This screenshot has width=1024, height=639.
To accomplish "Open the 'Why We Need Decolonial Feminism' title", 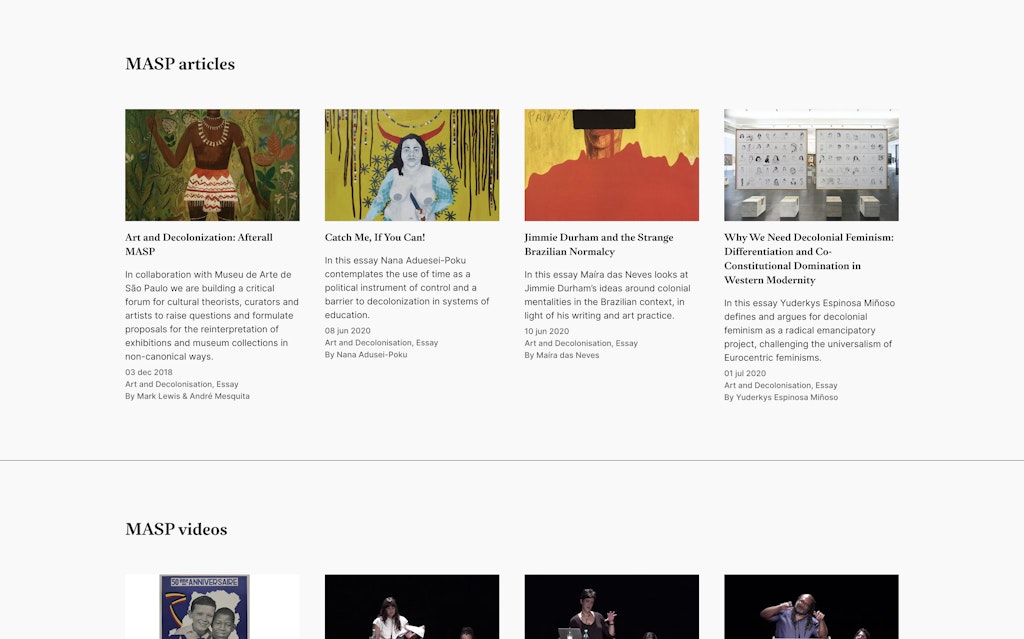I will (808, 258).
